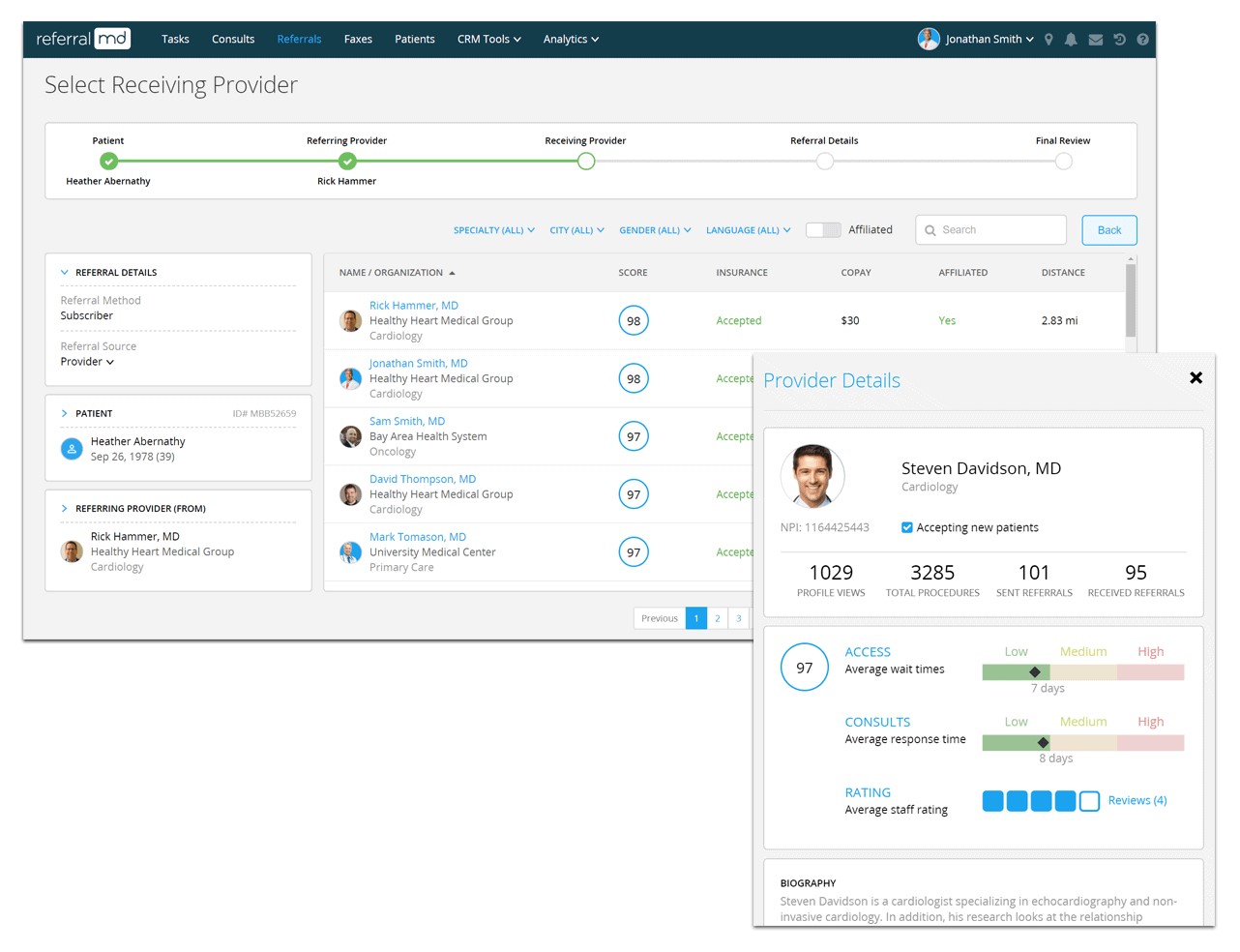Click the Back button
1240x952 pixels.
(1109, 230)
